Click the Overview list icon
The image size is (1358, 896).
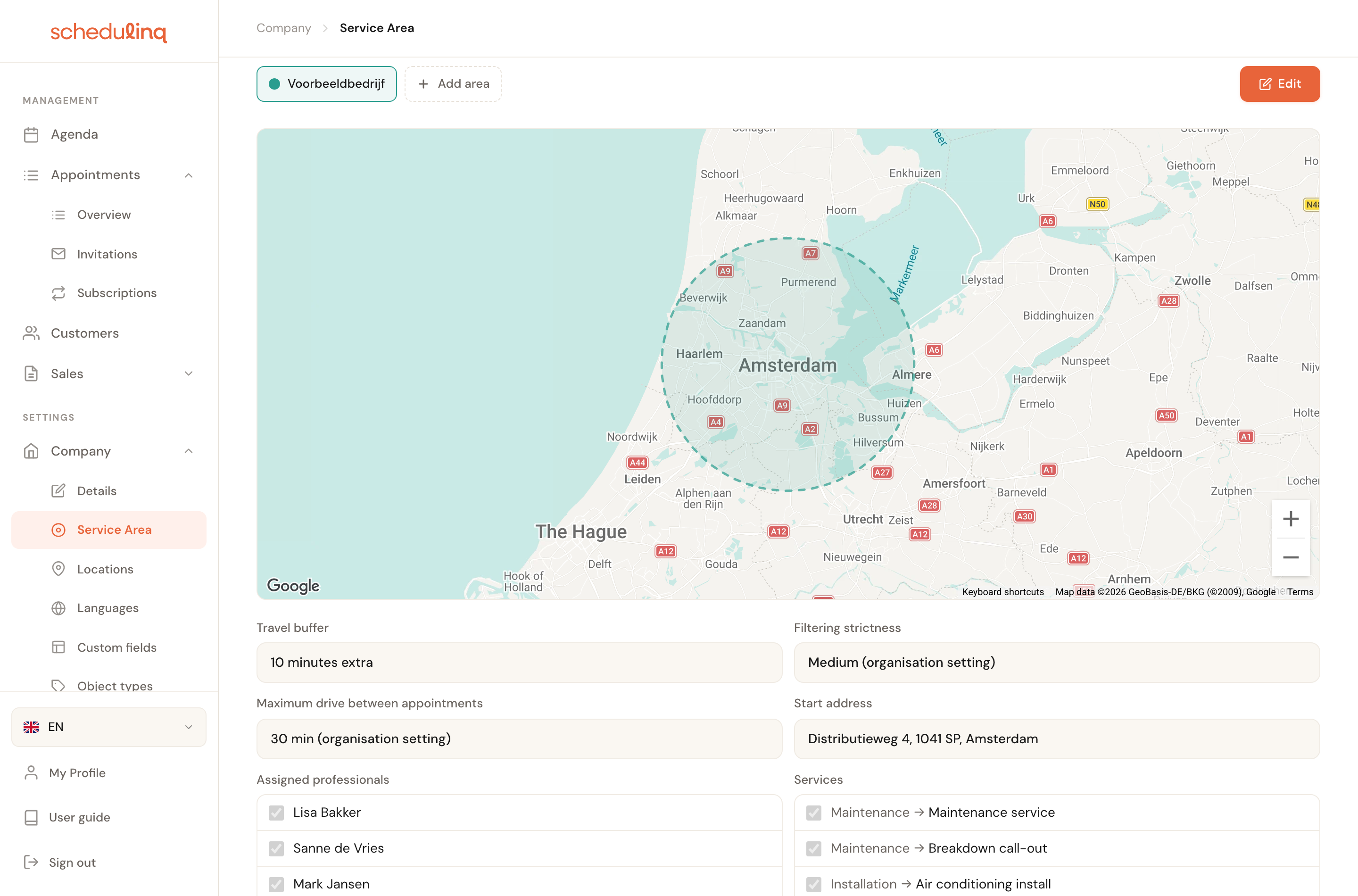coord(58,215)
